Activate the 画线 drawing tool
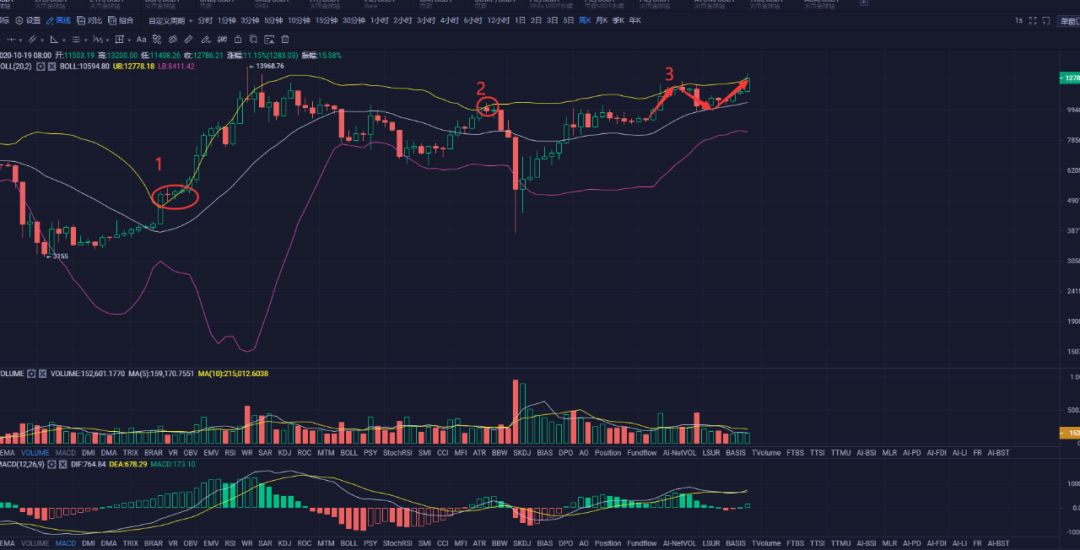The height and width of the screenshot is (550, 1080). (x=58, y=20)
